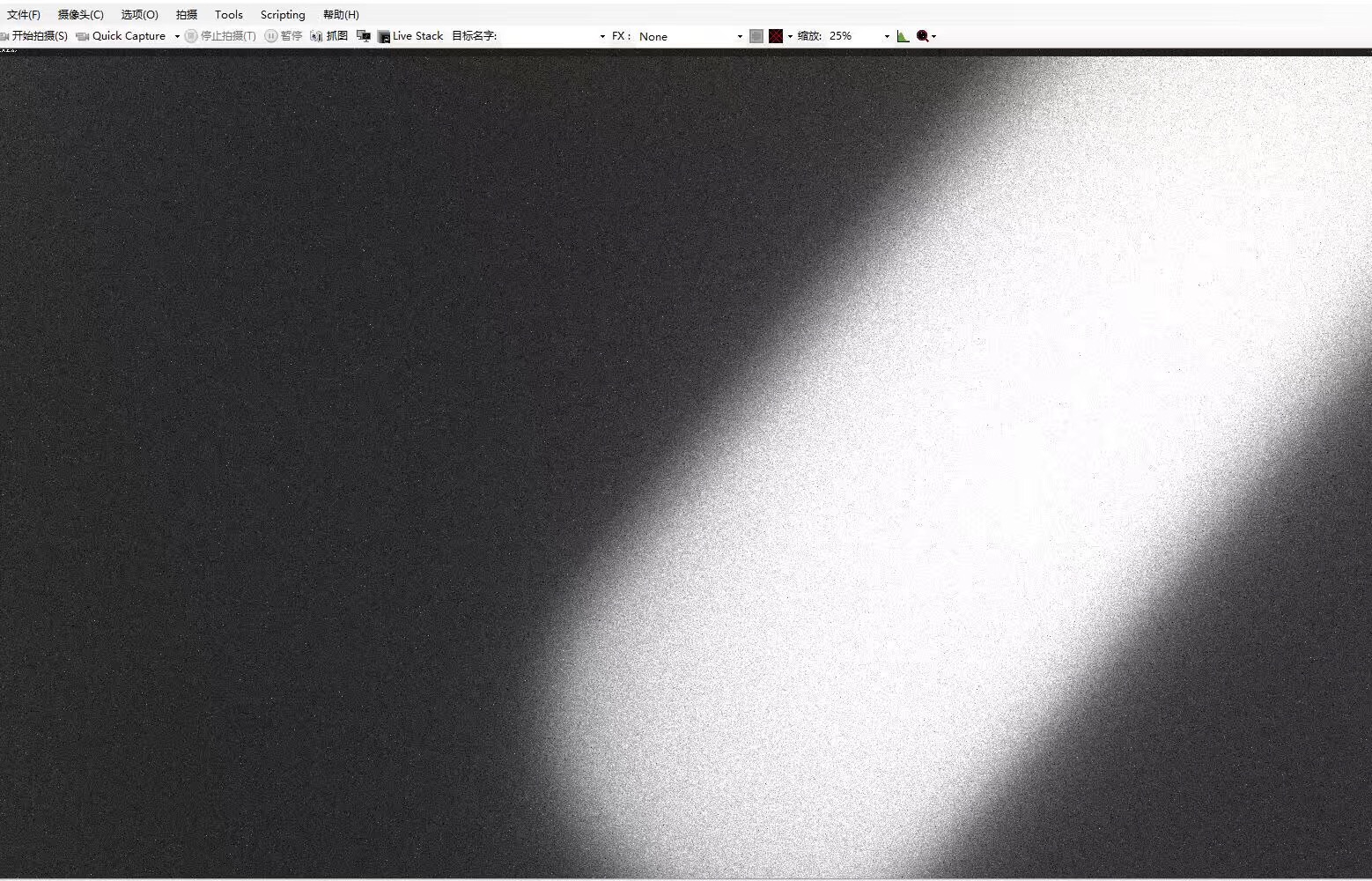Image resolution: width=1372 pixels, height=881 pixels.
Task: Click the 暂停 pause button
Action: pos(284,36)
